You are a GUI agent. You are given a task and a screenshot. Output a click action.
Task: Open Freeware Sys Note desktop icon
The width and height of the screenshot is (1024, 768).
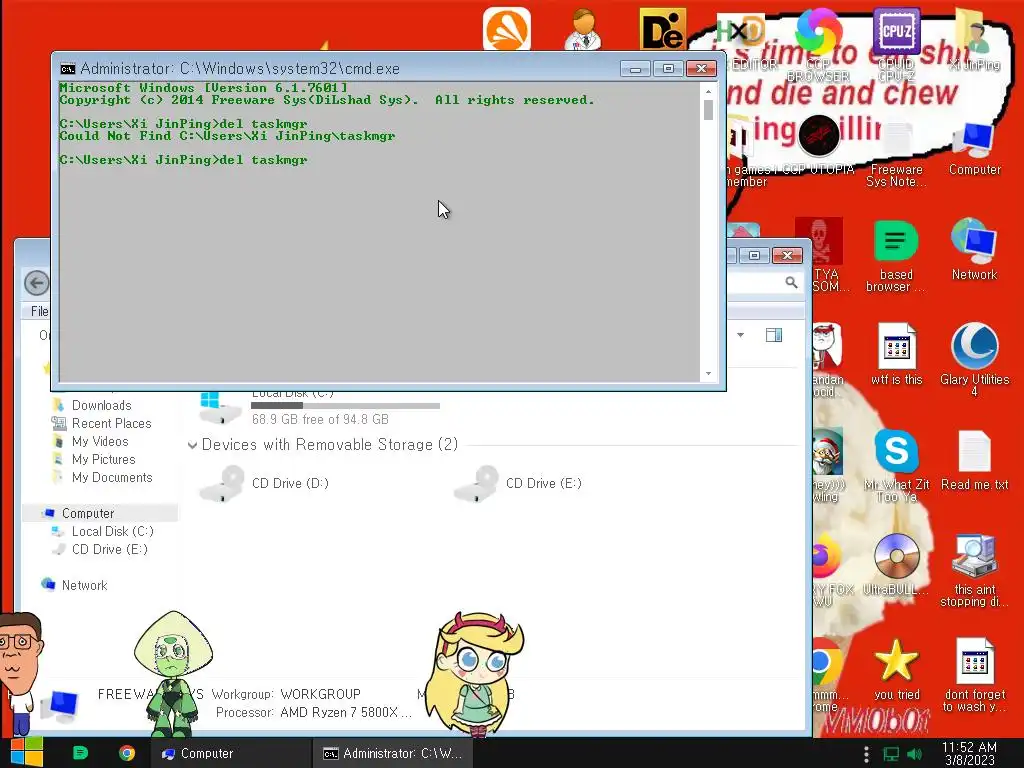896,154
